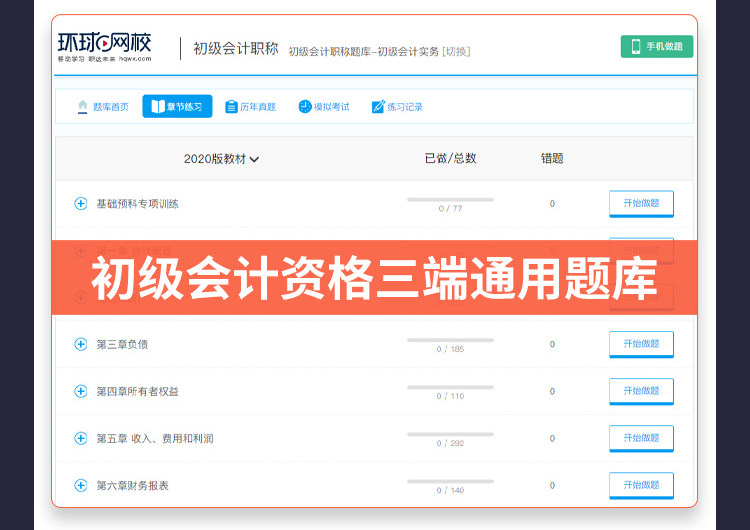Click the 0 / 140 count

(450, 490)
